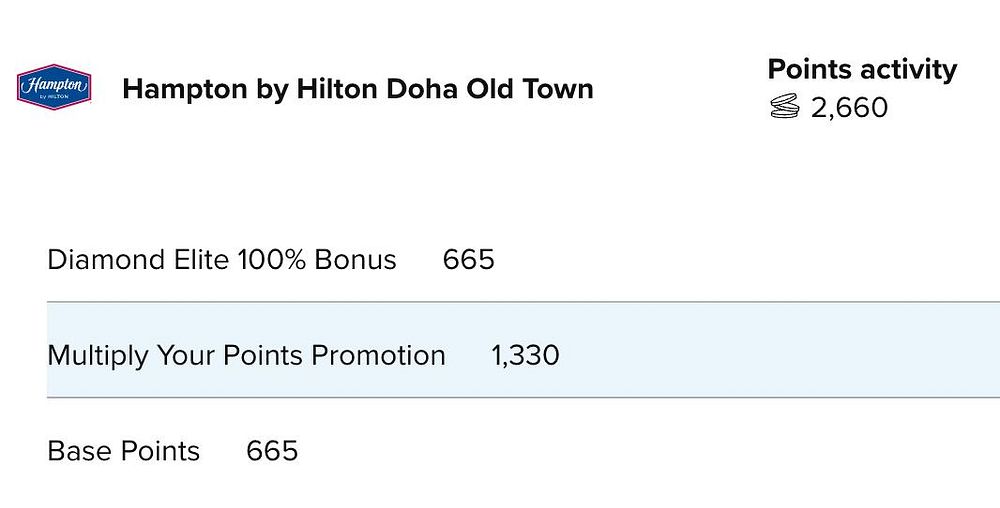The width and height of the screenshot is (1000, 508).
Task: Click the points coins icon
Action: click(784, 106)
